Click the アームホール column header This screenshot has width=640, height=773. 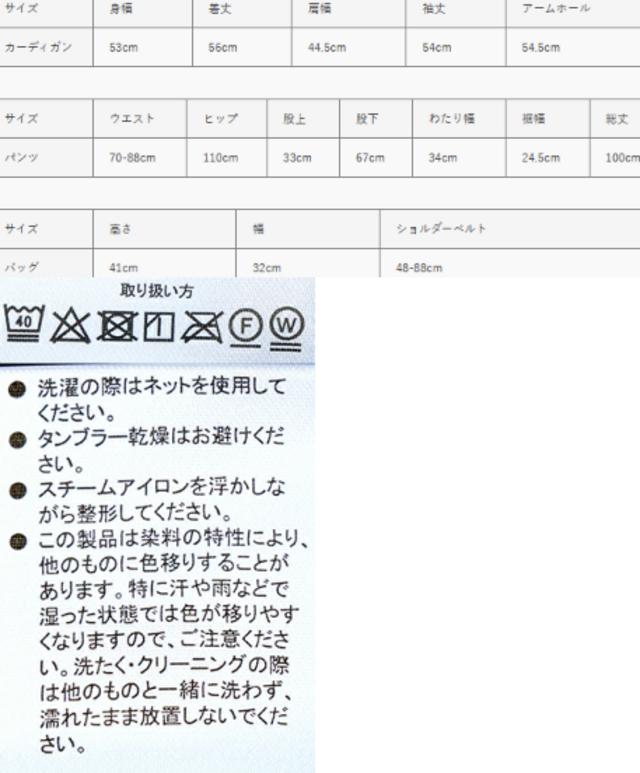pyautogui.click(x=555, y=9)
